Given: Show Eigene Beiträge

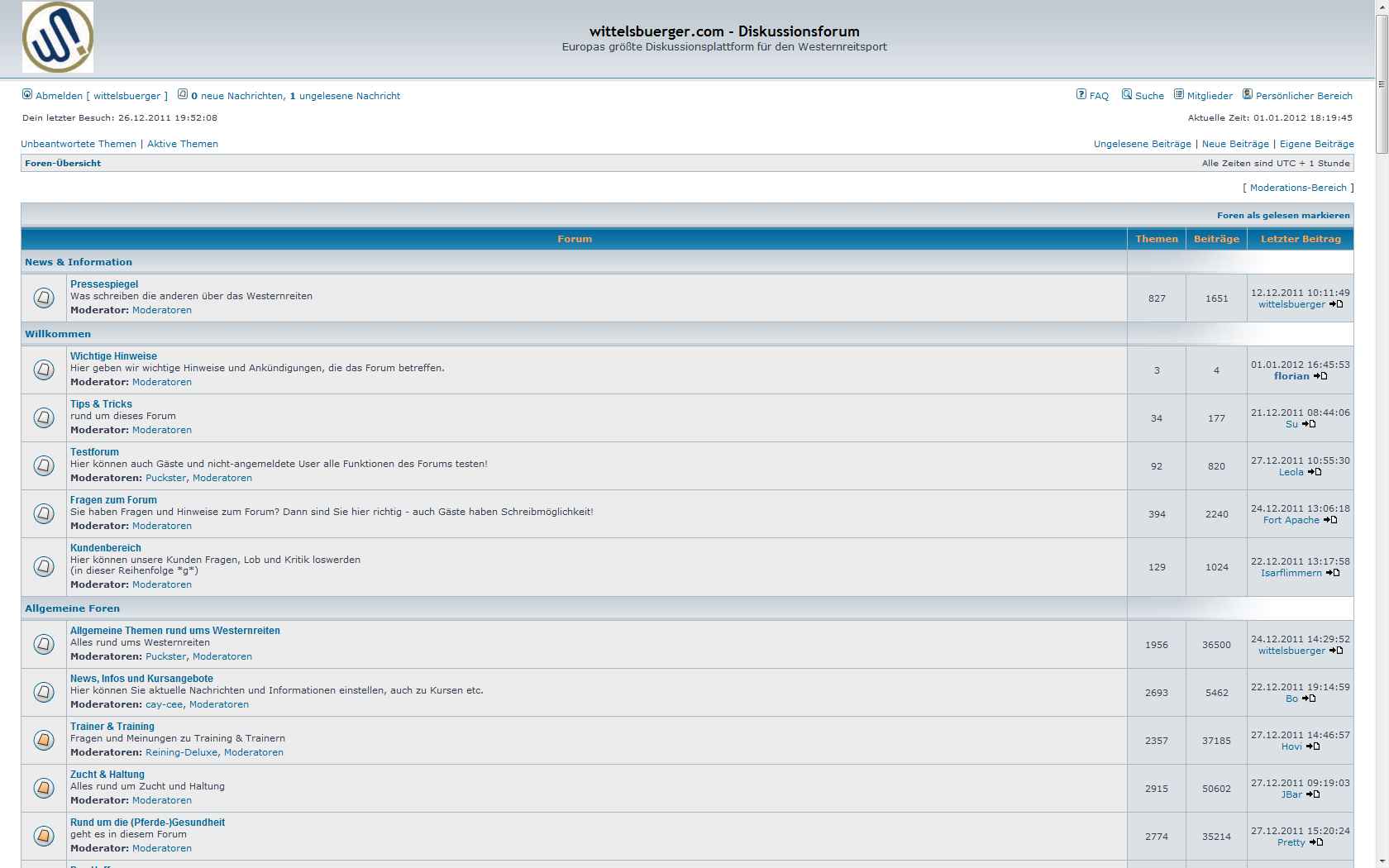Looking at the screenshot, I should click(1317, 144).
